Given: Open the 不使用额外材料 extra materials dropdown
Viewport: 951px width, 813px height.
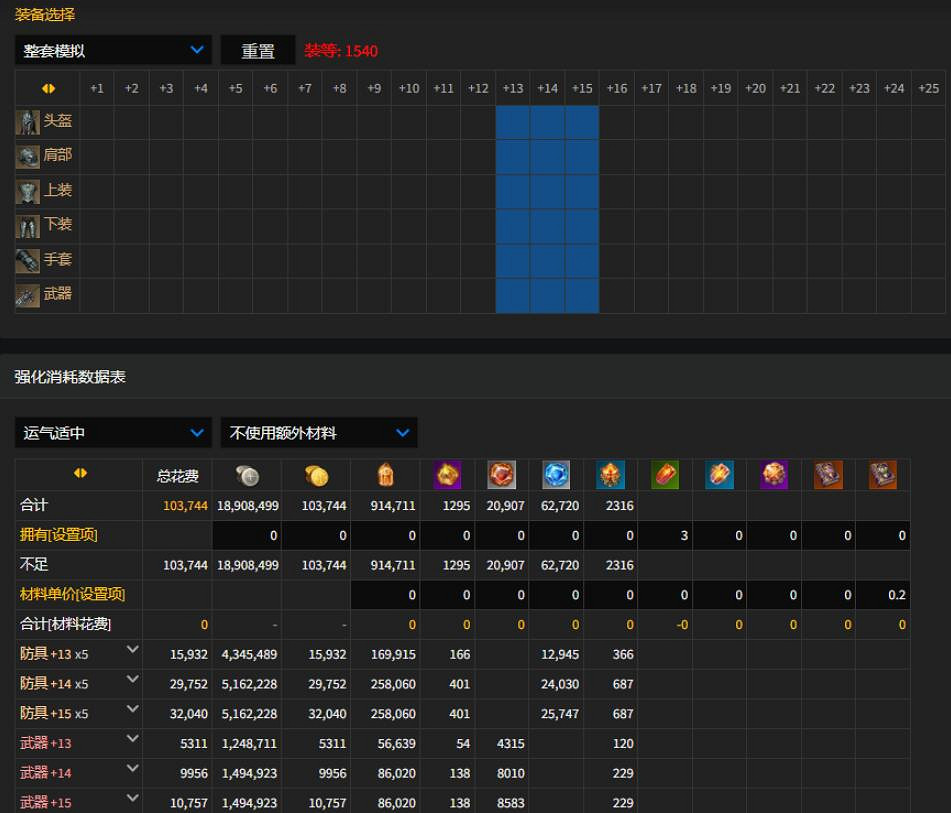Looking at the screenshot, I should pos(318,433).
